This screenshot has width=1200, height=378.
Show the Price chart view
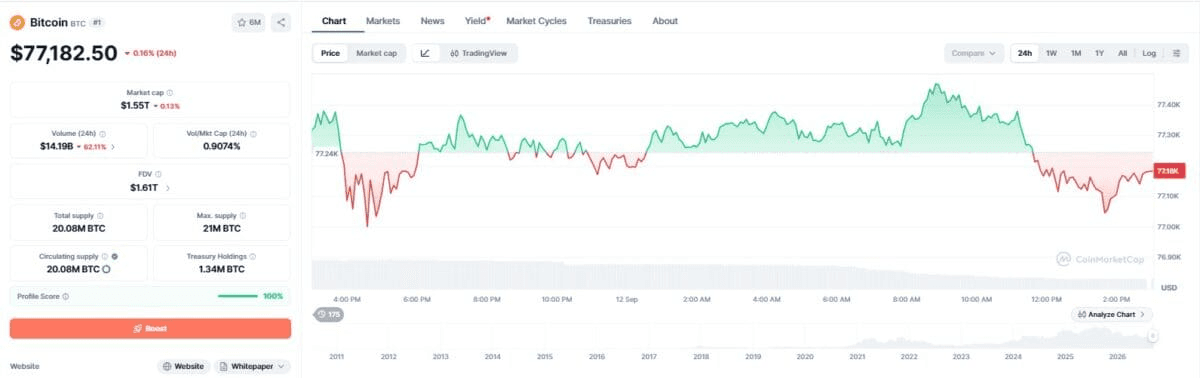[330, 53]
